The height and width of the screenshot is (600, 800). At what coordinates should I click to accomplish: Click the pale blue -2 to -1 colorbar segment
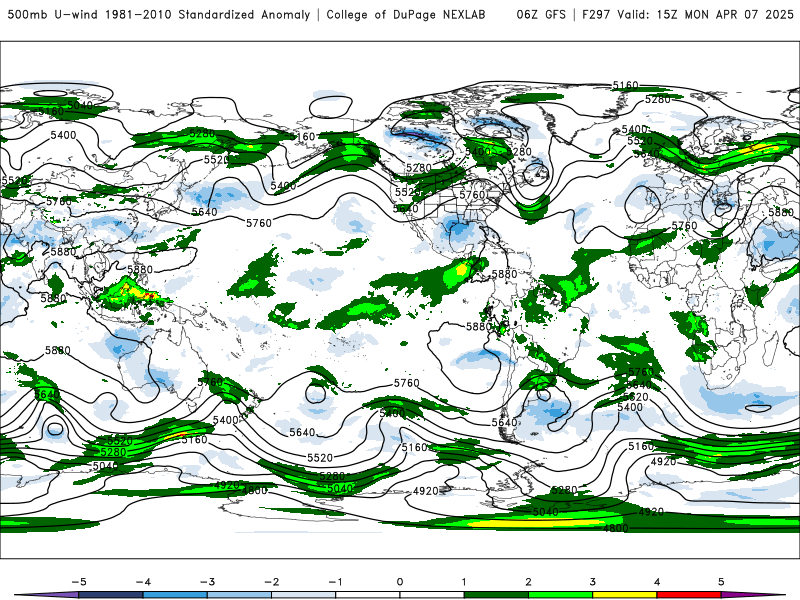pos(304,595)
